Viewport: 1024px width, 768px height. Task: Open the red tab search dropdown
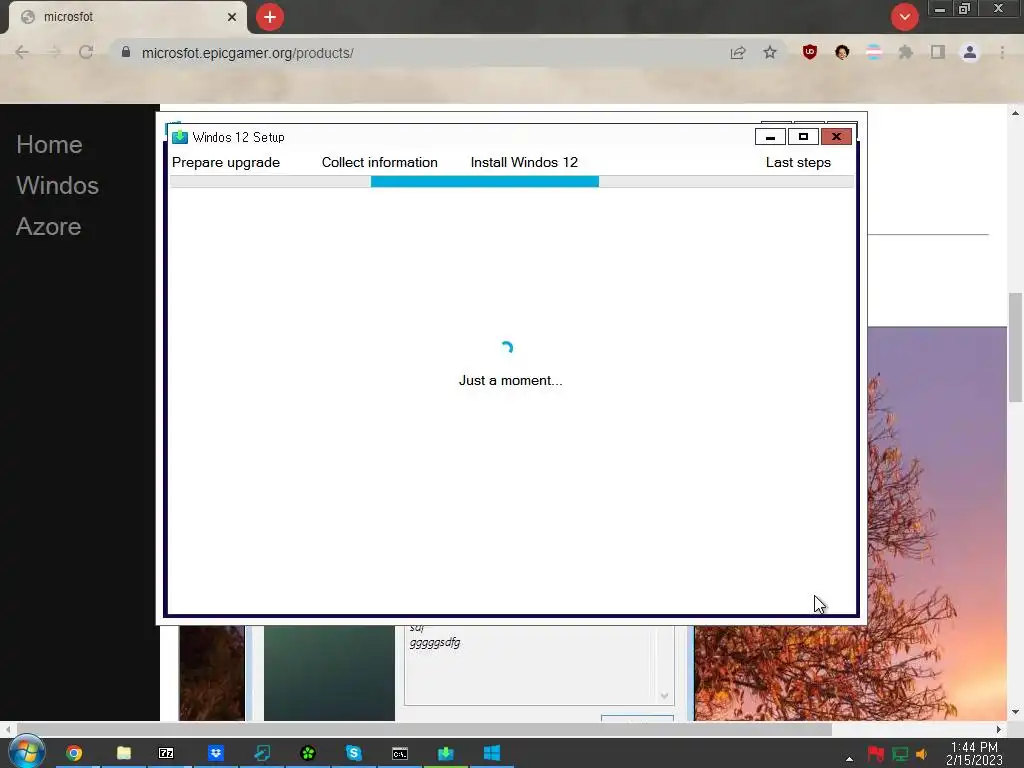coord(904,17)
